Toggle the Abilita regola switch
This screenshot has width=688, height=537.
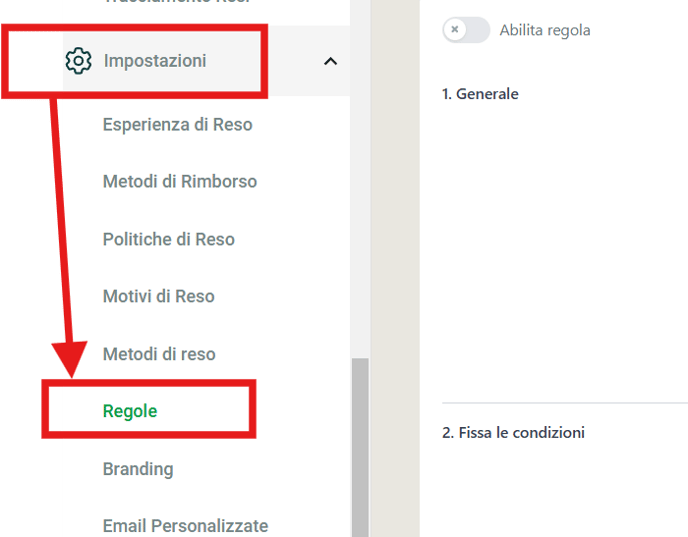[466, 30]
